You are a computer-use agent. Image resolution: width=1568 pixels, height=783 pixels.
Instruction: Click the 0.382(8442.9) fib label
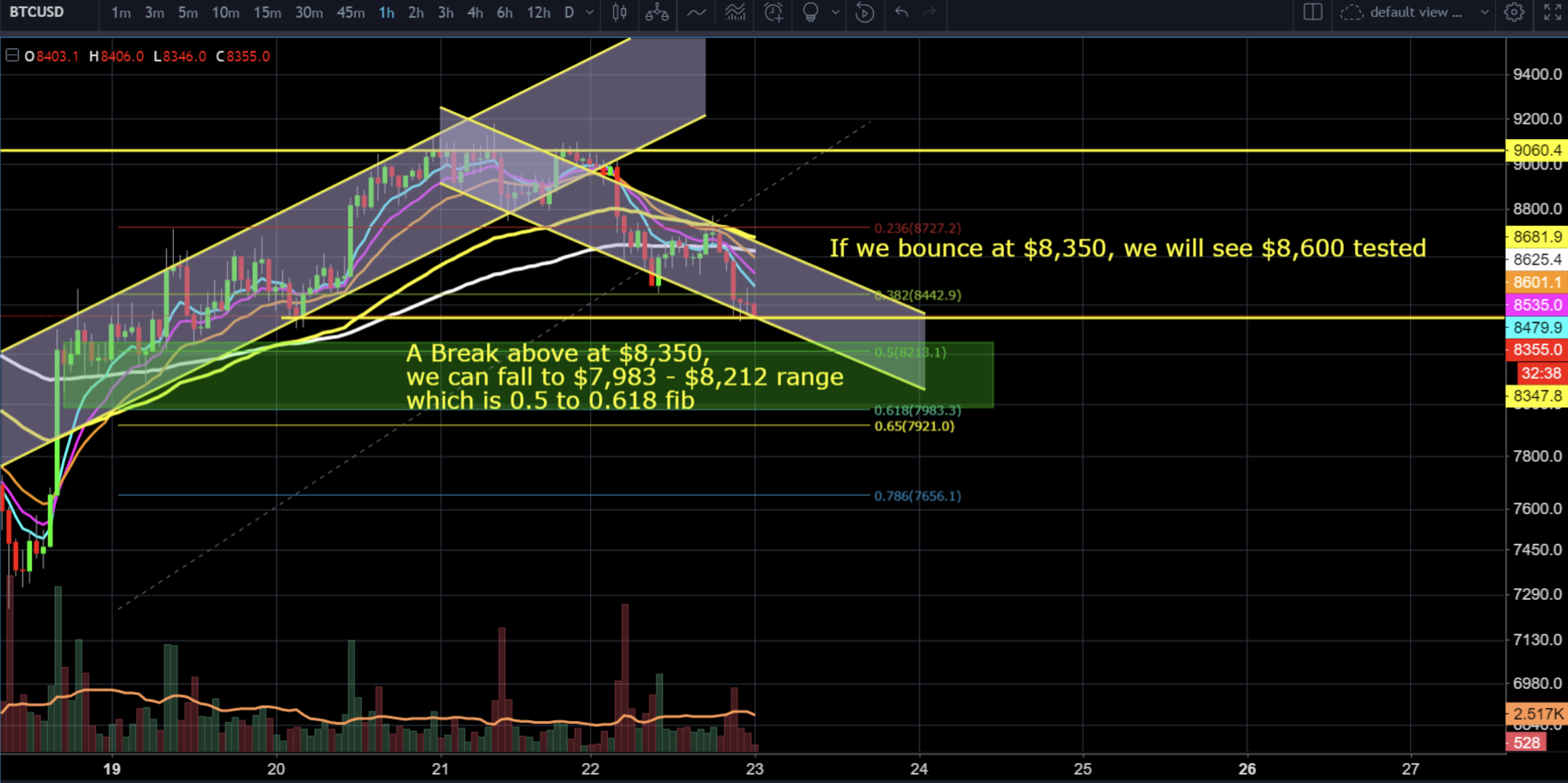coord(918,295)
